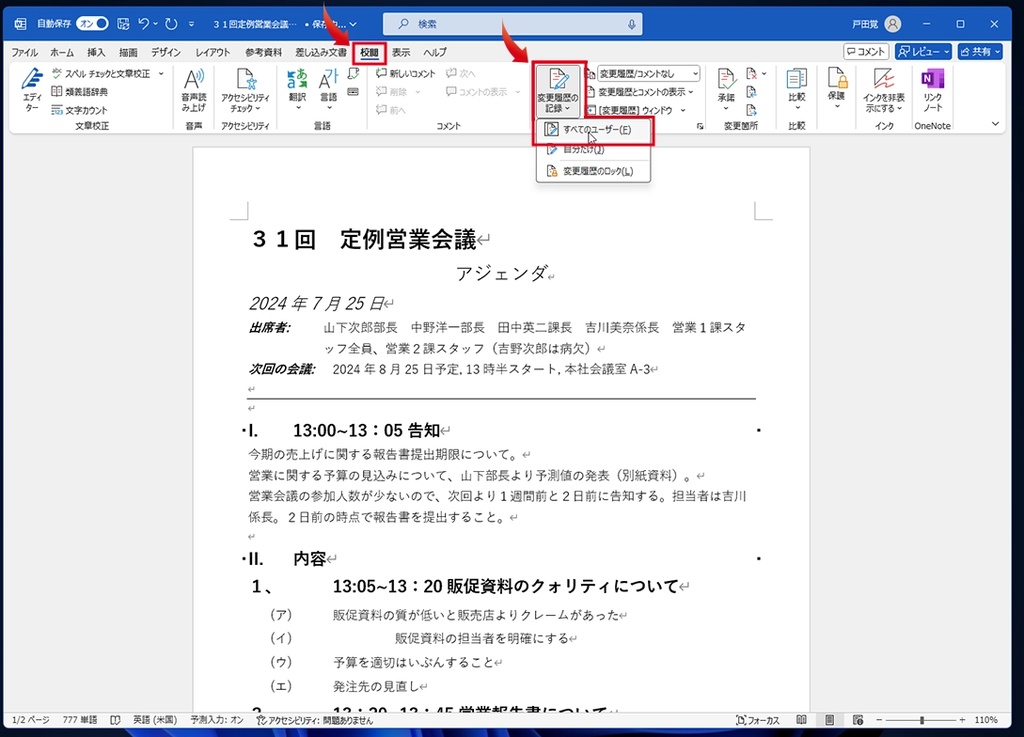Image resolution: width=1024 pixels, height=737 pixels.
Task: Expand the [変更履歴] ウィンドウ dropdown arrow
Action: 683,110
